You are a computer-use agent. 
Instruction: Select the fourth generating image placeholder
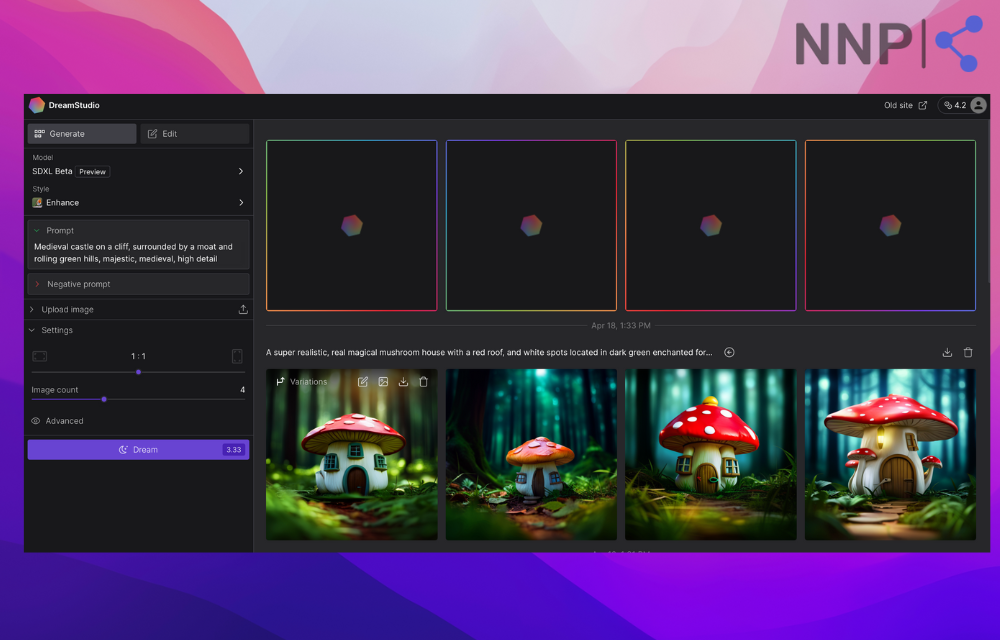point(890,226)
